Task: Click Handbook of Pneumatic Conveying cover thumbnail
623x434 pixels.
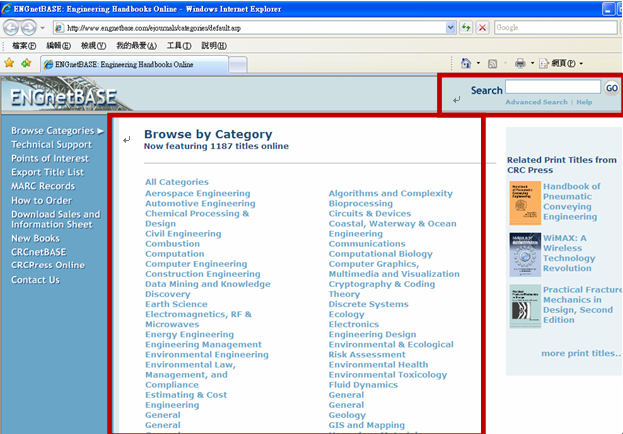Action: pos(525,203)
